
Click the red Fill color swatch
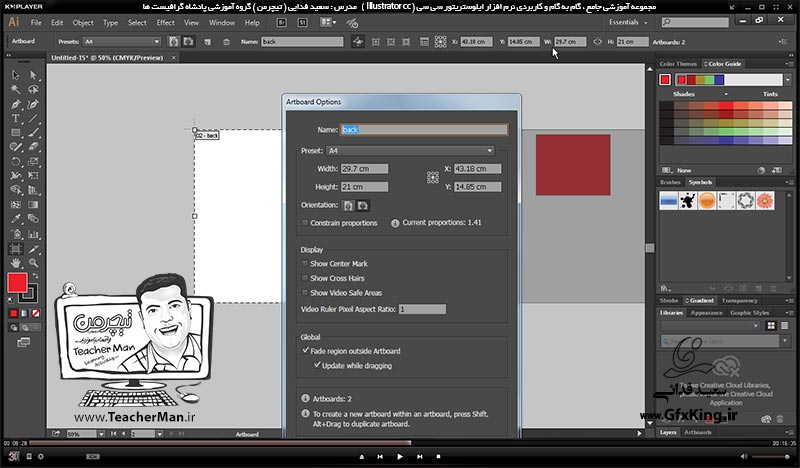tap(17, 283)
